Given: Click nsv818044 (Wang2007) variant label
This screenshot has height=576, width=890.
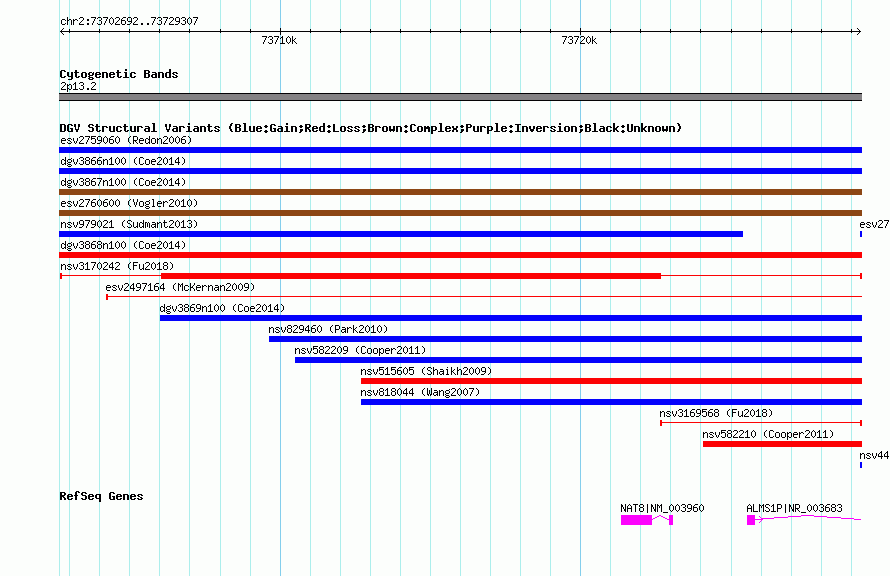Looking at the screenshot, I should (420, 392).
